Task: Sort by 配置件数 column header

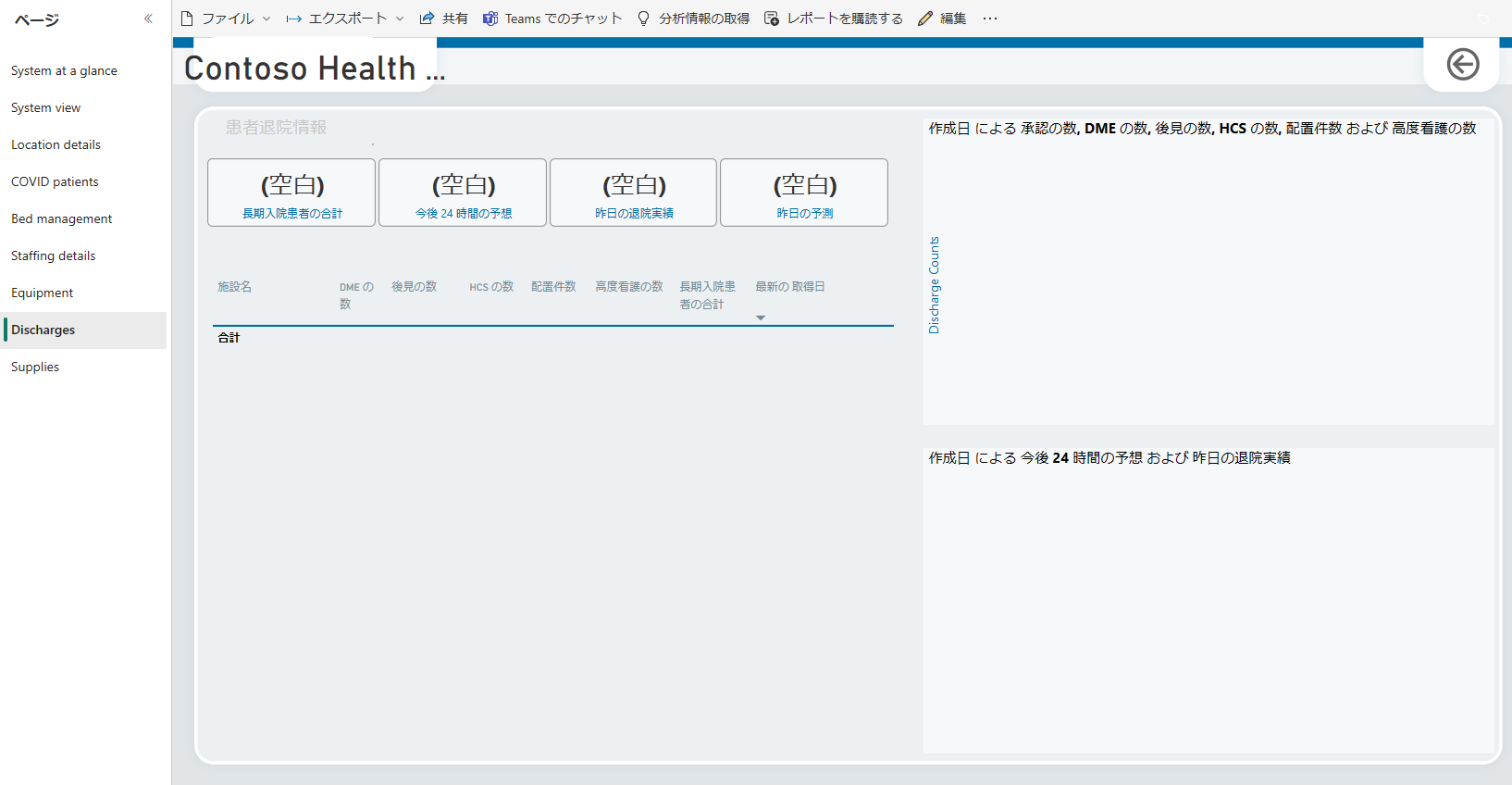Action: [x=553, y=287]
